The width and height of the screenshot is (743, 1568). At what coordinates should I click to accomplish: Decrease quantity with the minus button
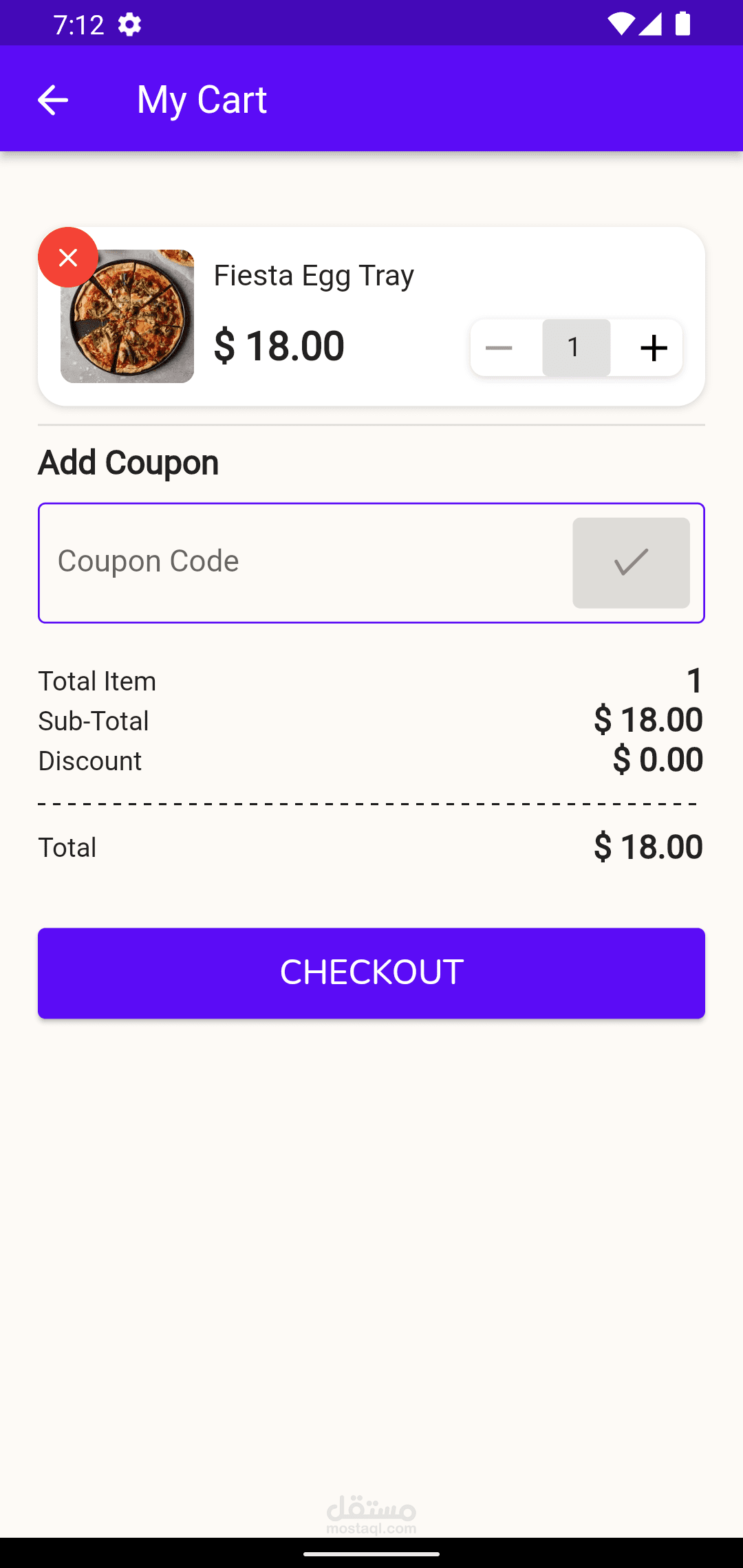[x=499, y=348]
